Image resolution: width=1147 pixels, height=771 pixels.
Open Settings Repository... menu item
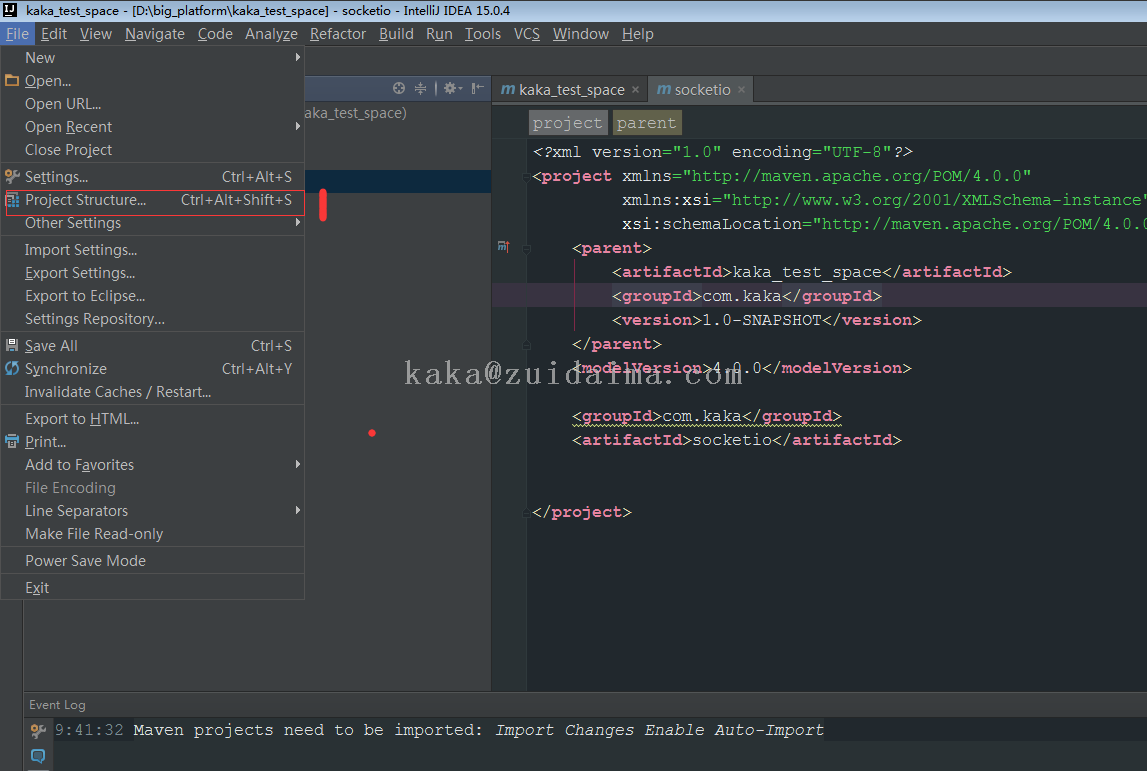[152, 318]
